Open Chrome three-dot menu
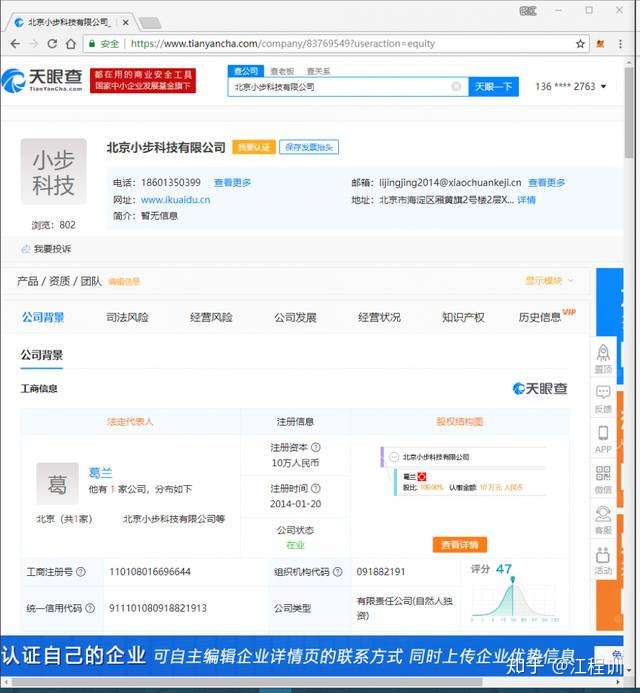Image resolution: width=640 pixels, height=693 pixels. coord(620,44)
